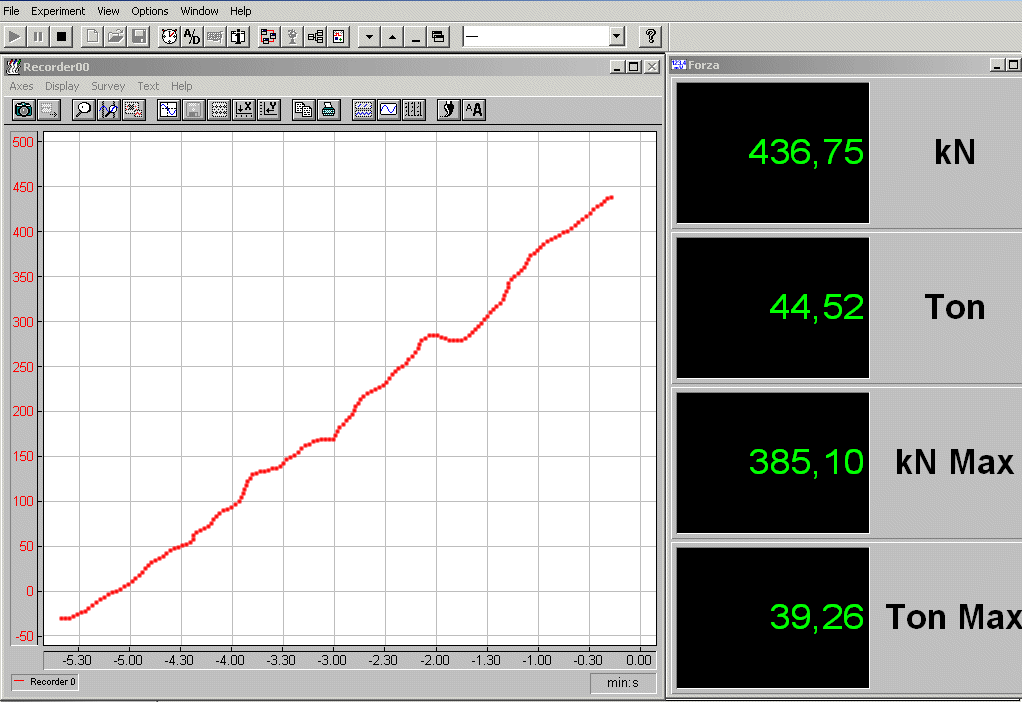Save with the floppy disk icon in the main toolbar
The height and width of the screenshot is (702, 1022).
click(x=139, y=37)
